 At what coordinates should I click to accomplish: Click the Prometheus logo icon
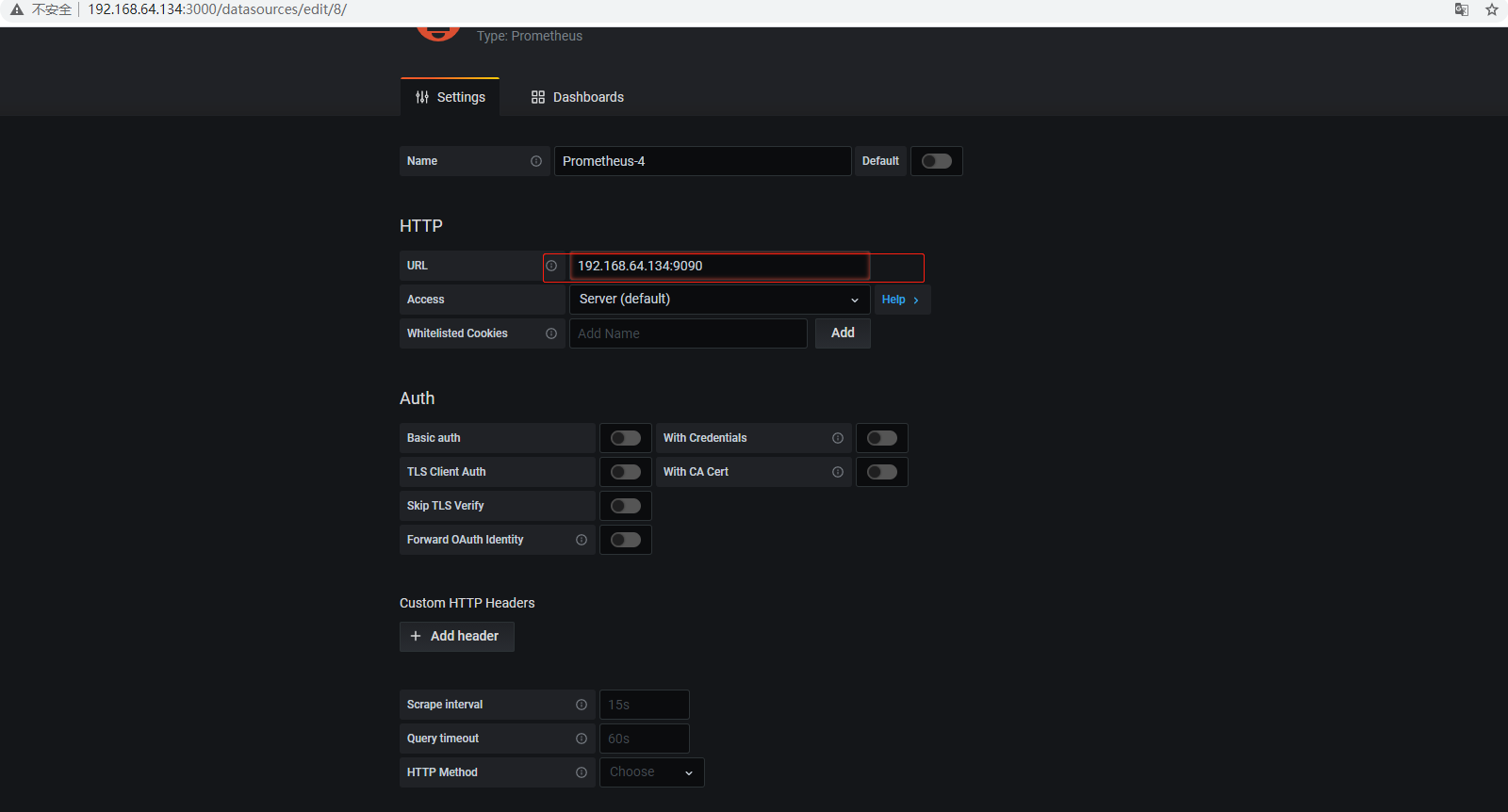click(438, 33)
